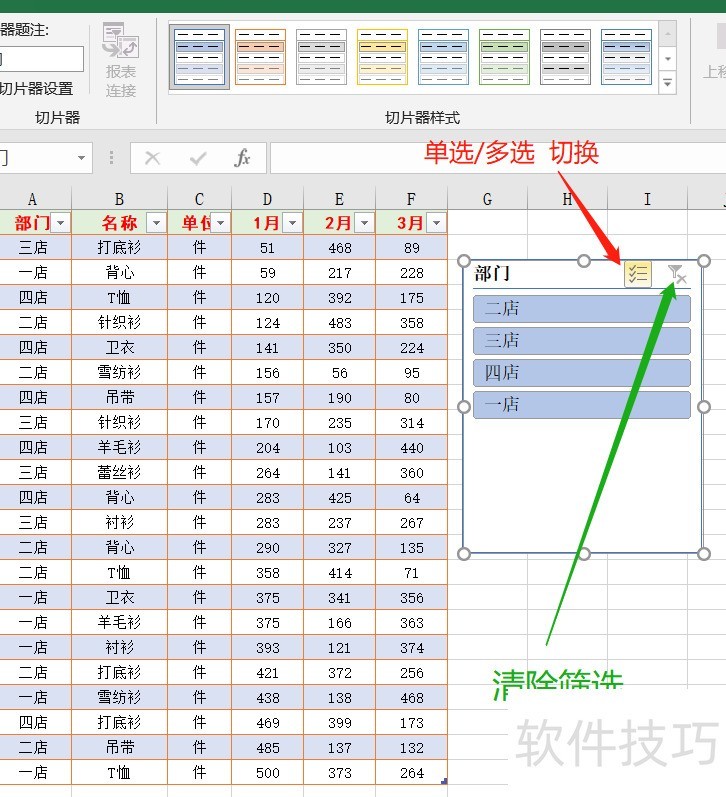Select column C header
This screenshot has width=726, height=797.
click(x=199, y=199)
